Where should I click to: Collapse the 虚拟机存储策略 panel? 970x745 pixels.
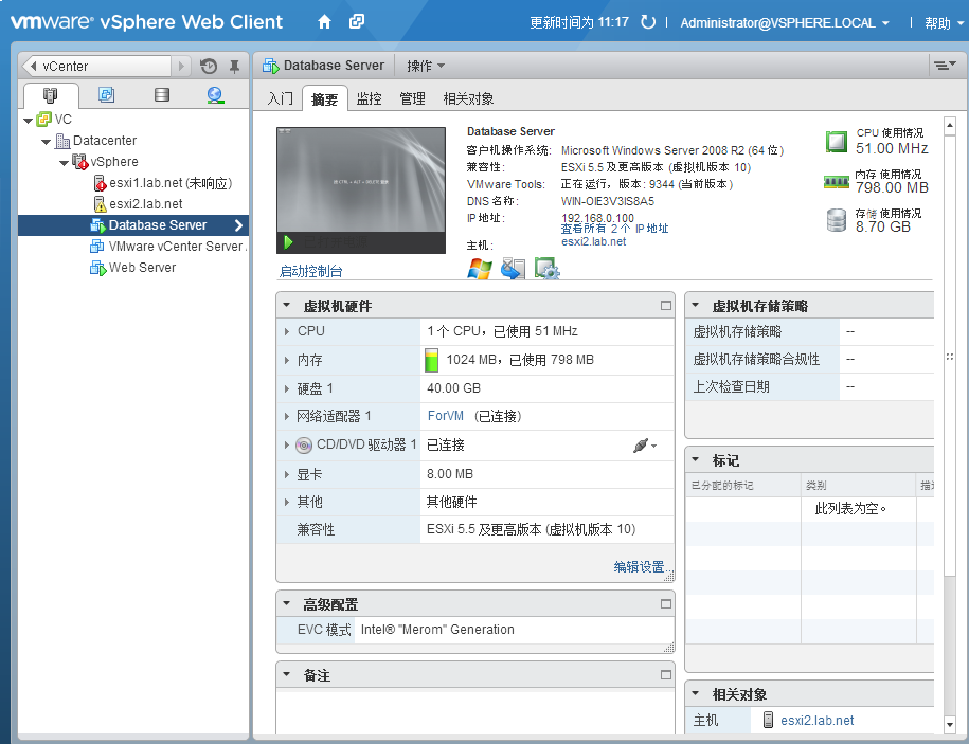695,305
